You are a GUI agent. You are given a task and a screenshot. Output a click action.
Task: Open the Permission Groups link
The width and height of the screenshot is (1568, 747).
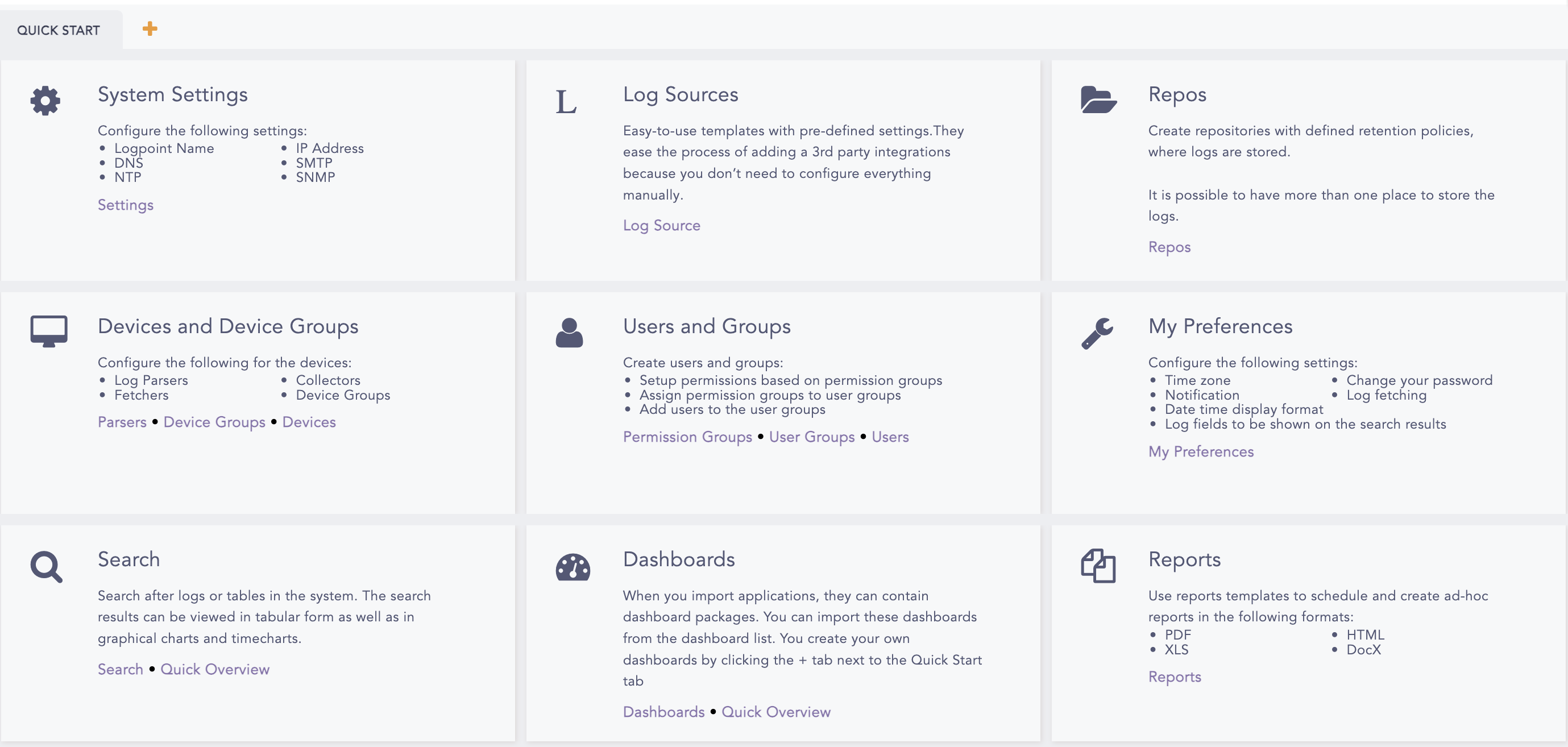coord(687,437)
